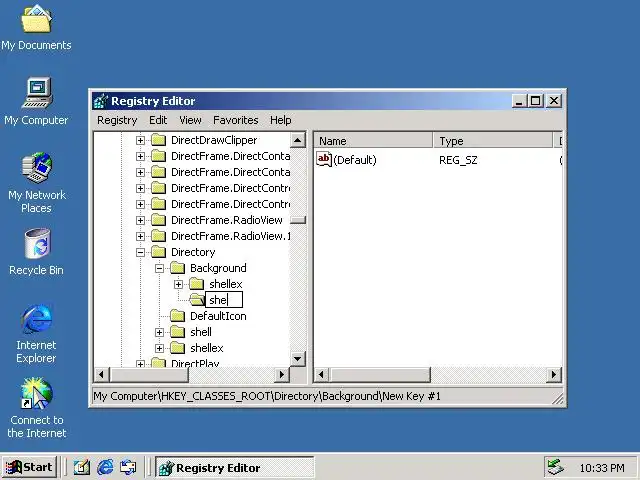The image size is (640, 480).
Task: Click the Background folder icon
Action: coord(178,268)
